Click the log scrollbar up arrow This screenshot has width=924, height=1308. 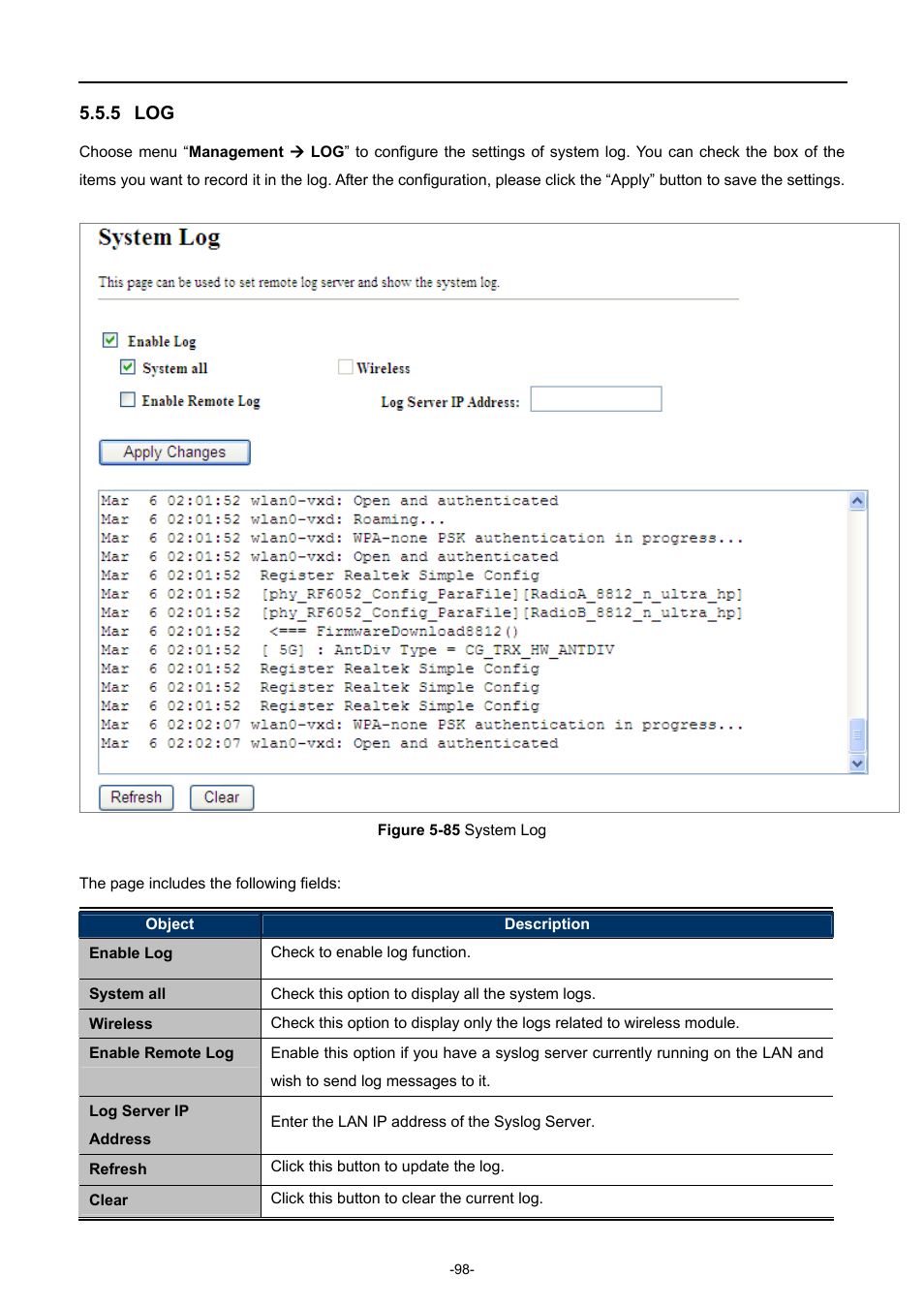[x=857, y=501]
